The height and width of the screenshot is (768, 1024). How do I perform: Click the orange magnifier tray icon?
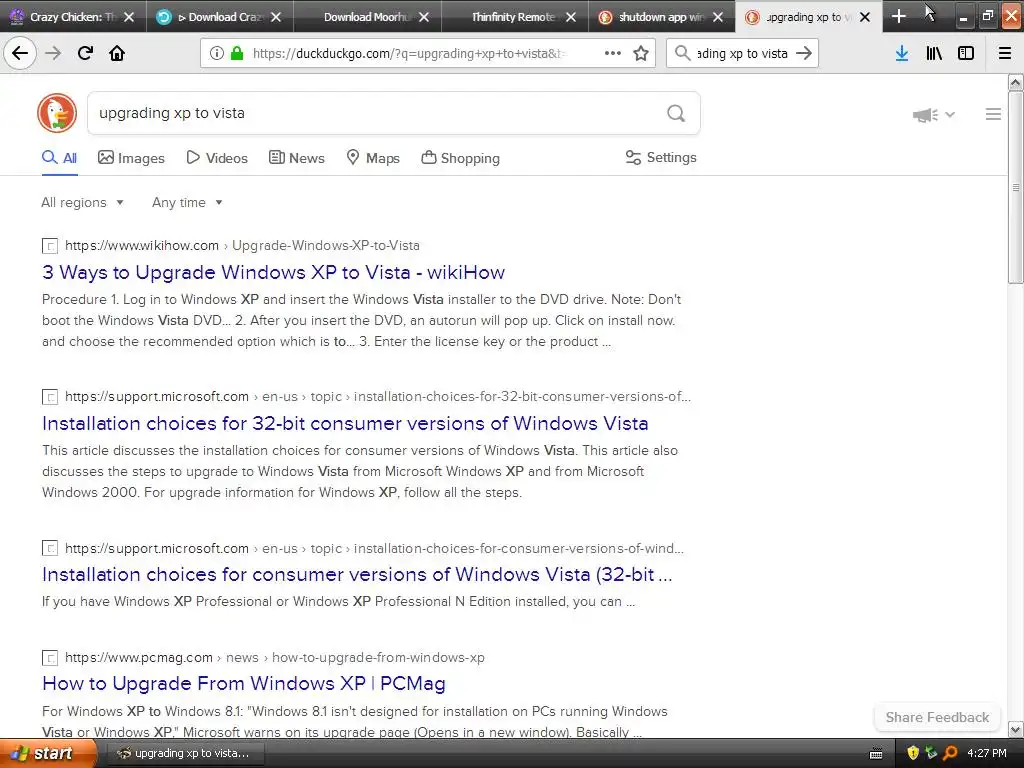(x=950, y=753)
